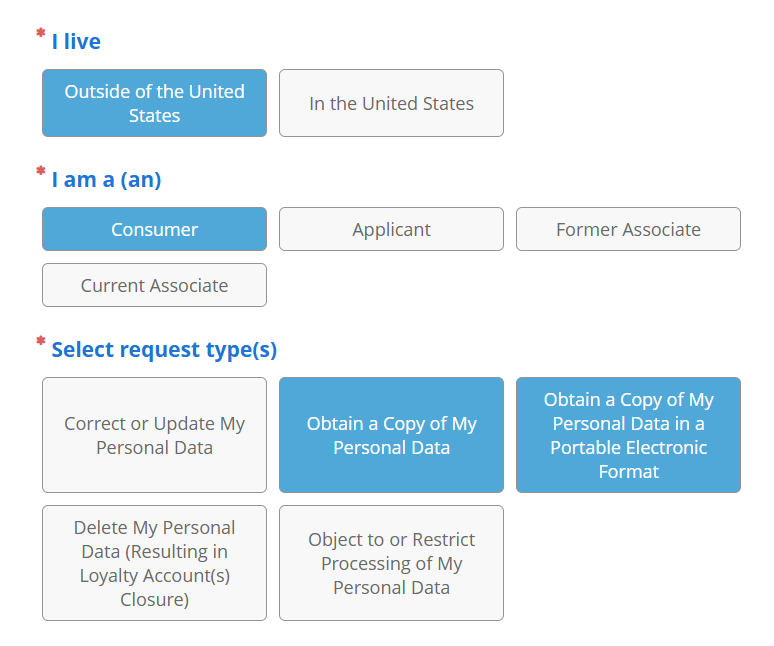Select "Outside of the United States" option

click(154, 103)
